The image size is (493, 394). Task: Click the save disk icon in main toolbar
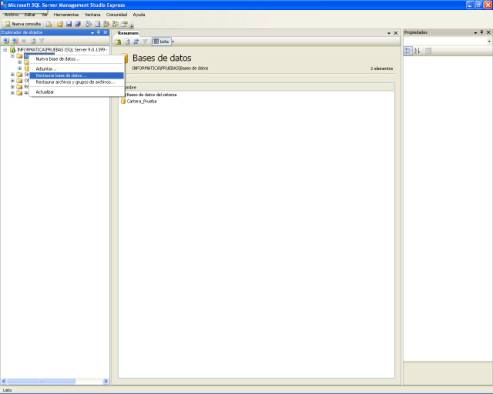point(69,24)
